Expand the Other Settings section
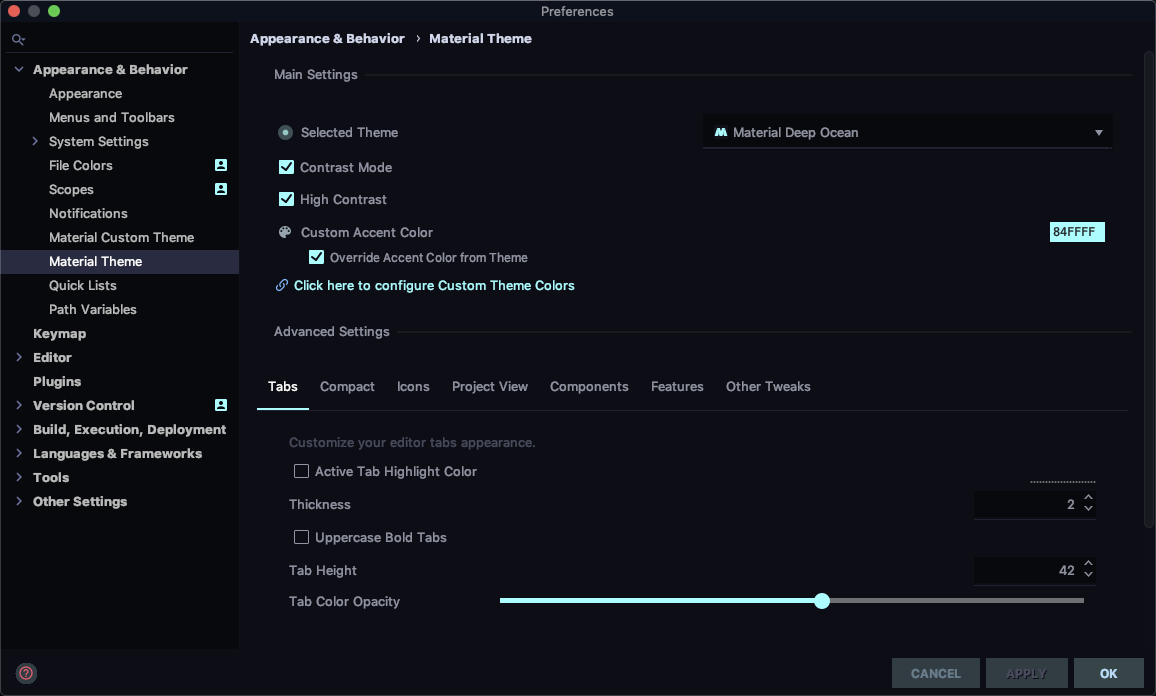 coord(19,501)
